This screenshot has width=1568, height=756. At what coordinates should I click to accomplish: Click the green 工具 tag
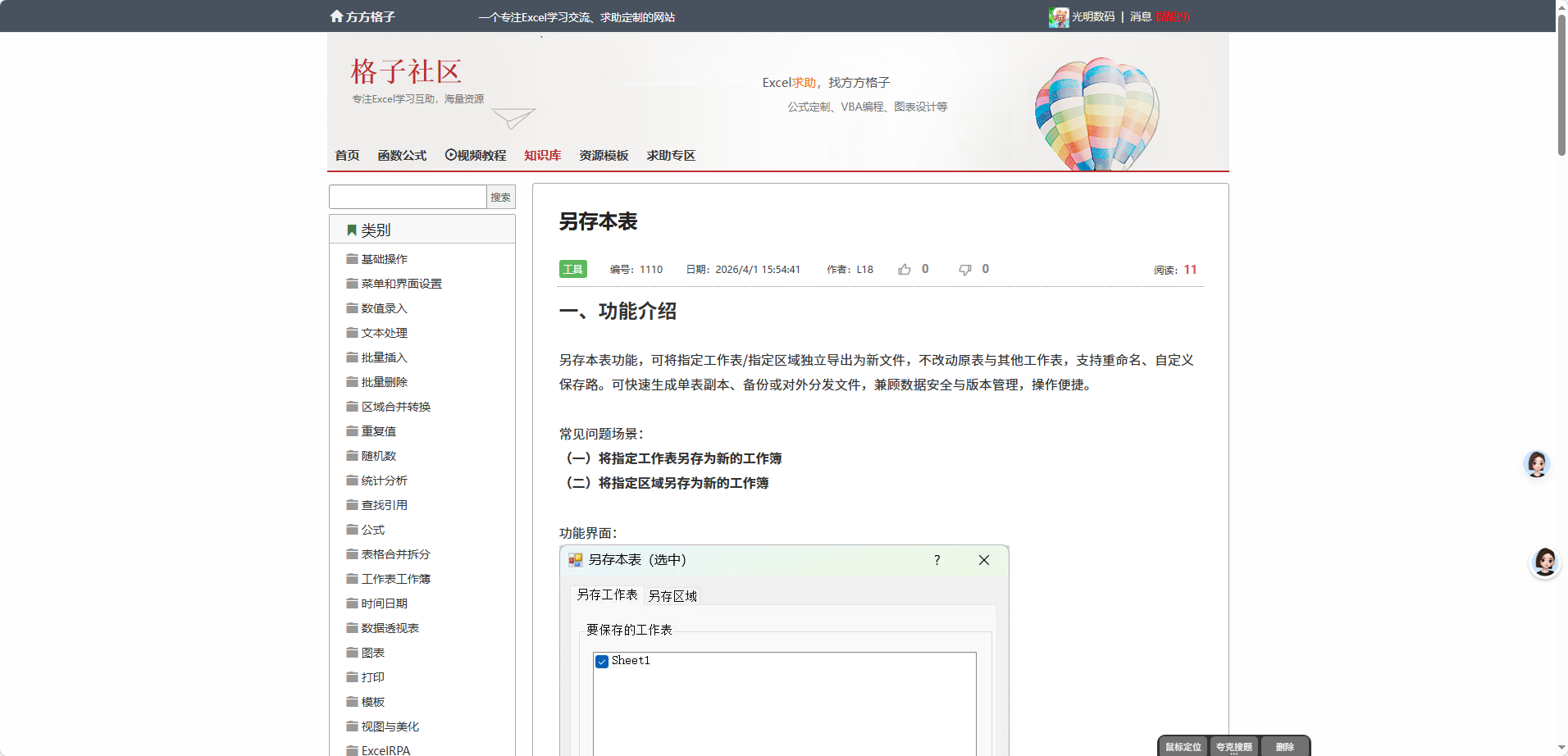pos(572,270)
